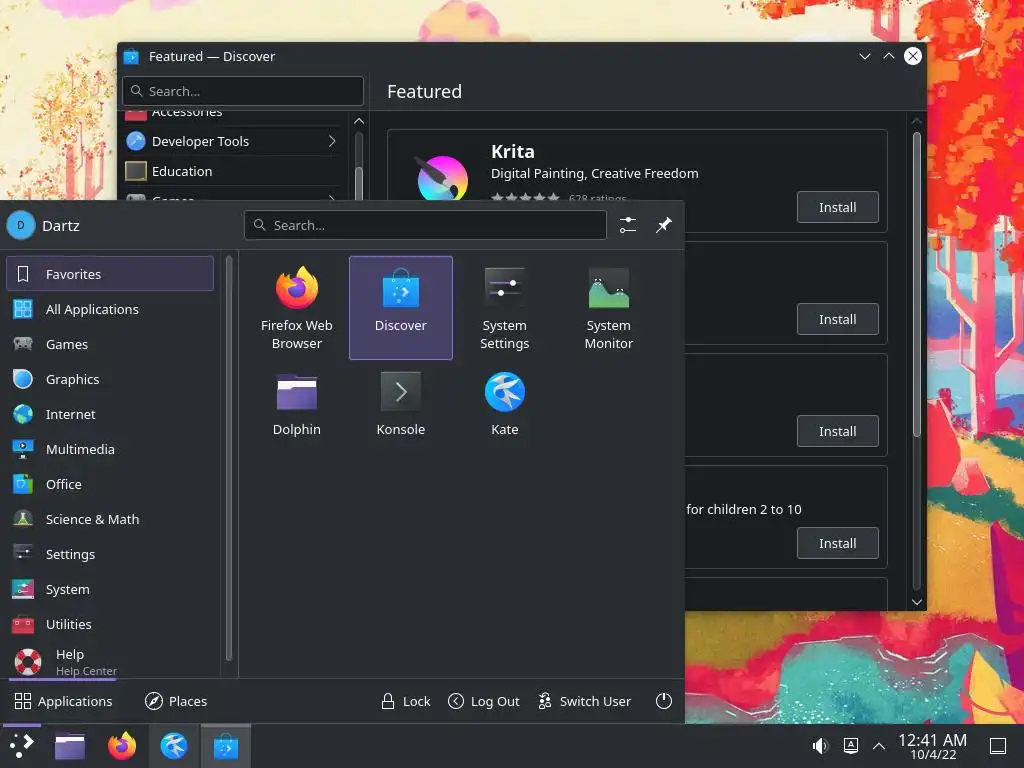Open Discover window keep-below chevron
Image resolution: width=1024 pixels, height=768 pixels.
[865, 56]
